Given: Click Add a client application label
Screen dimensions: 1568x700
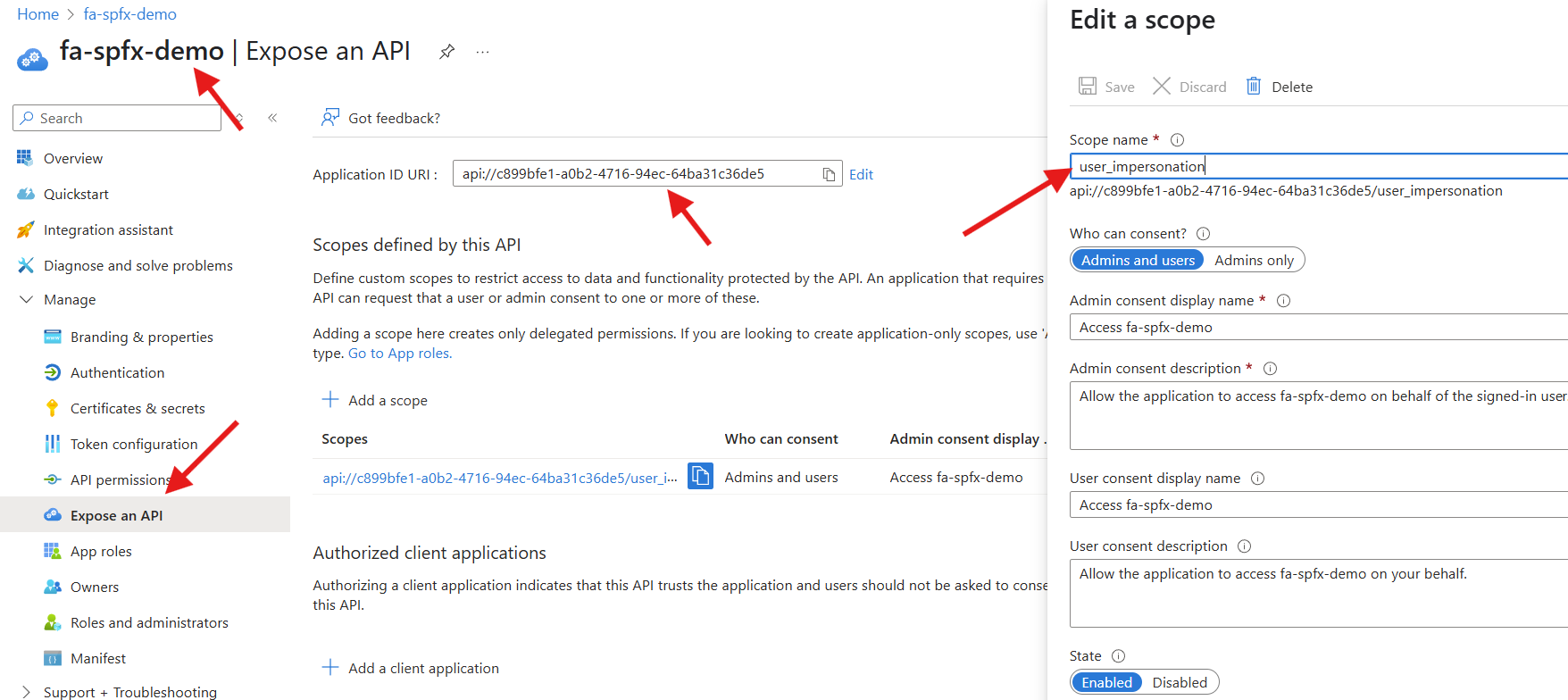Looking at the screenshot, I should point(423,668).
